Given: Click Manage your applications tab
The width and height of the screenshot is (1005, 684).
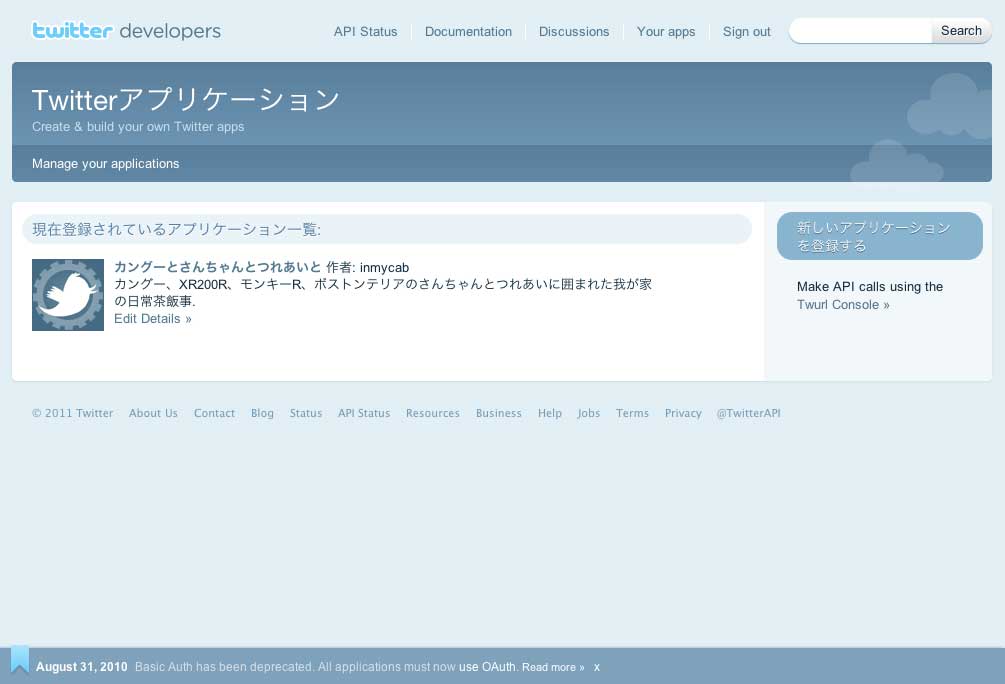Looking at the screenshot, I should pyautogui.click(x=106, y=164).
